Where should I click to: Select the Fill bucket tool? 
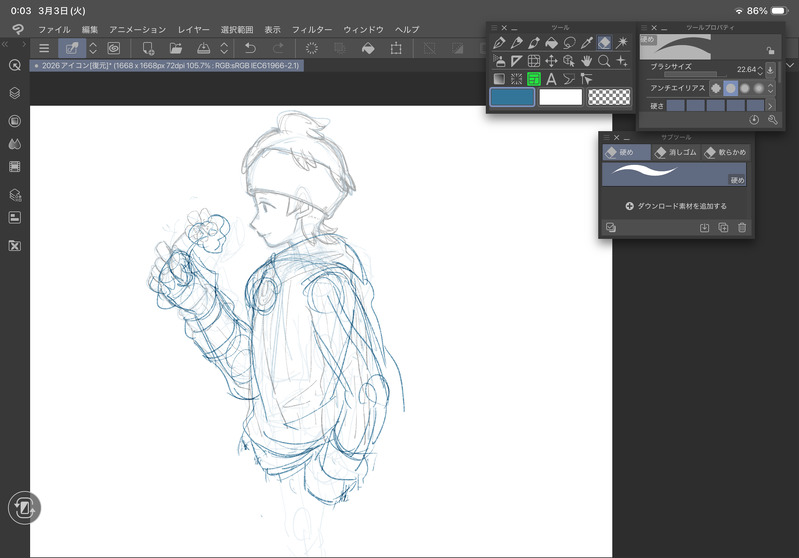551,43
